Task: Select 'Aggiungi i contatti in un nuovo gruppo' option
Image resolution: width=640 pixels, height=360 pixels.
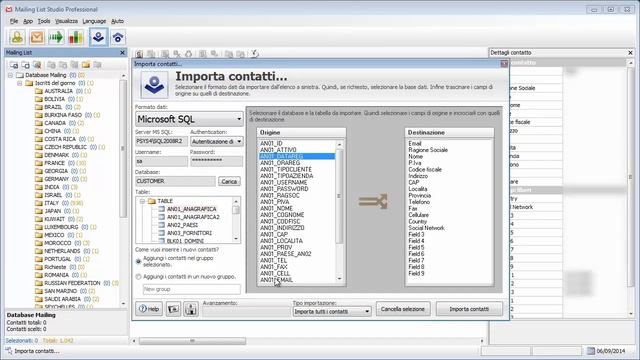Action: (138, 277)
